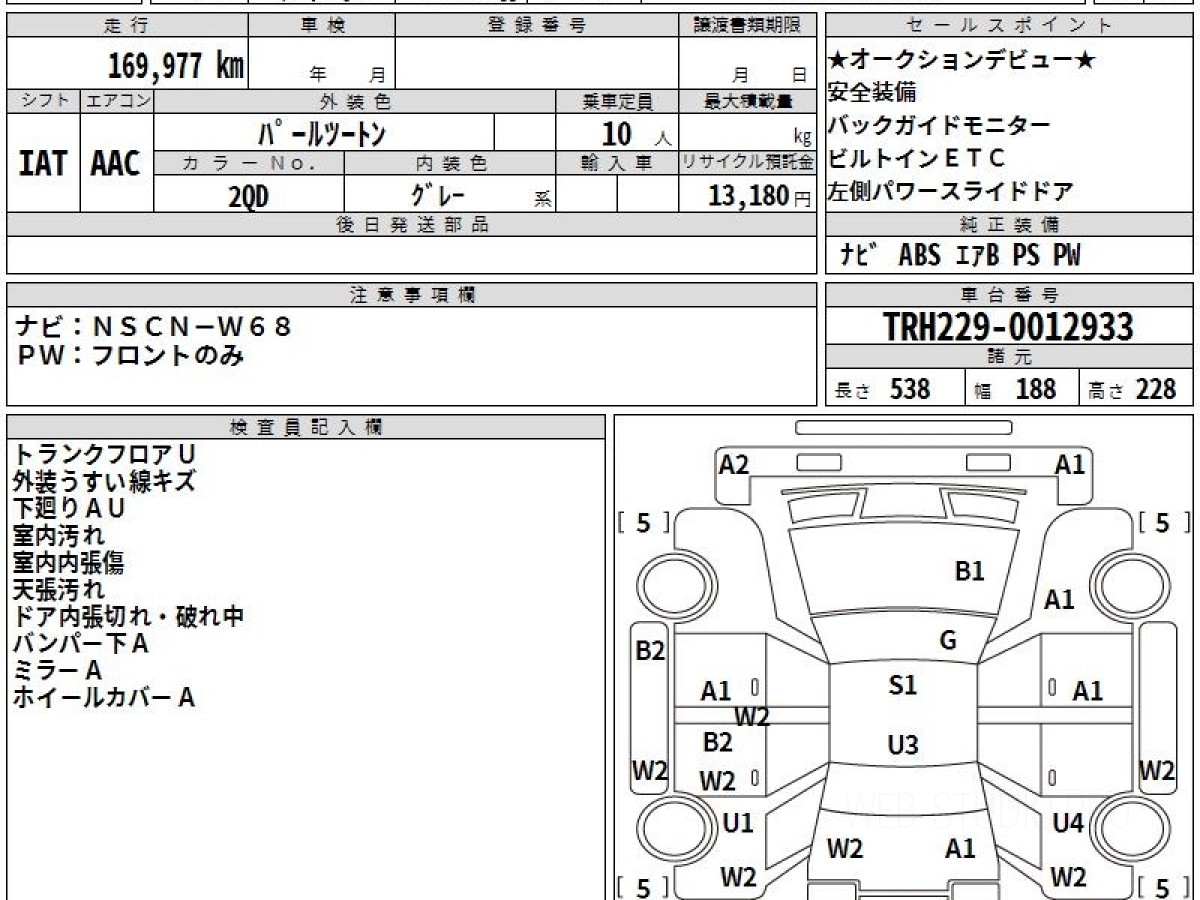Click the 走行 column header

(x=125, y=26)
